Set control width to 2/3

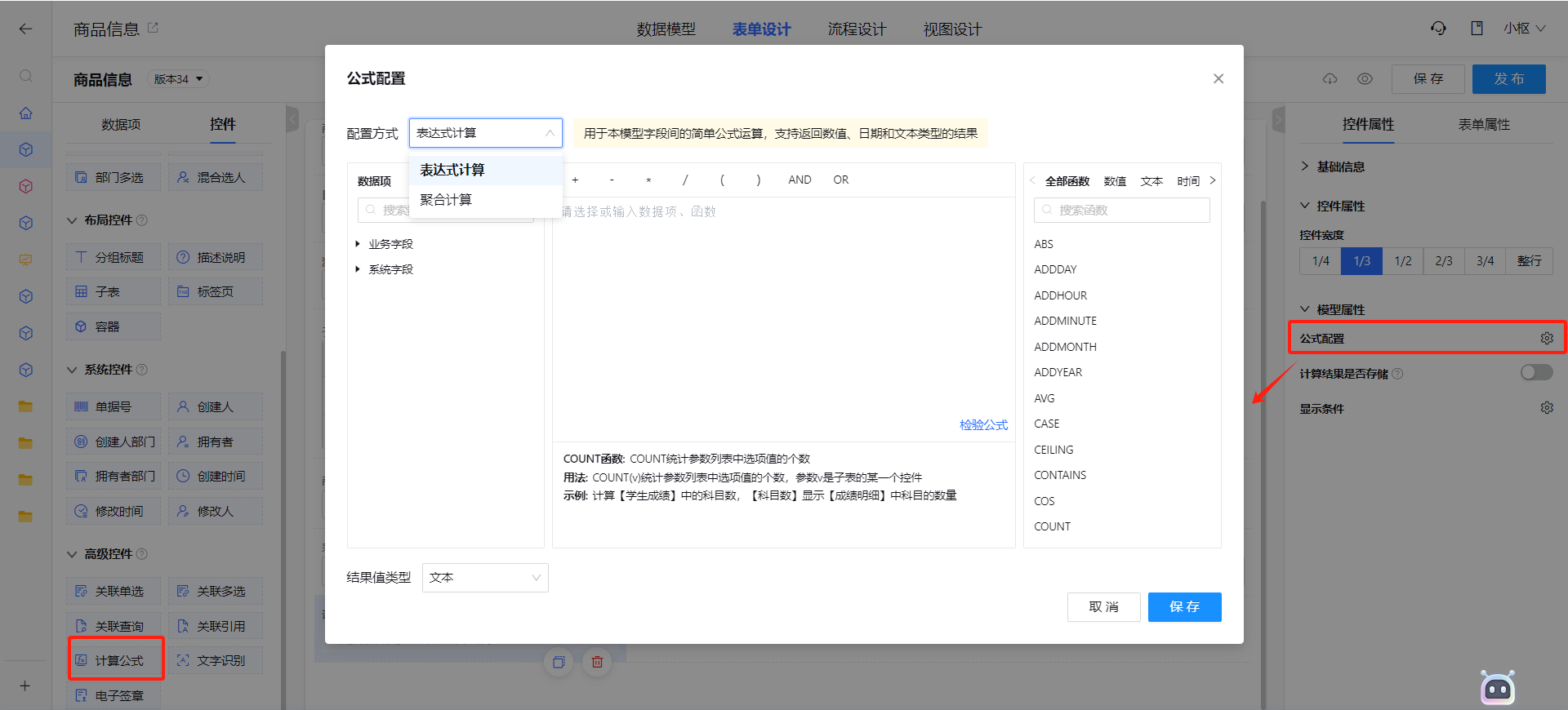pyautogui.click(x=1444, y=261)
